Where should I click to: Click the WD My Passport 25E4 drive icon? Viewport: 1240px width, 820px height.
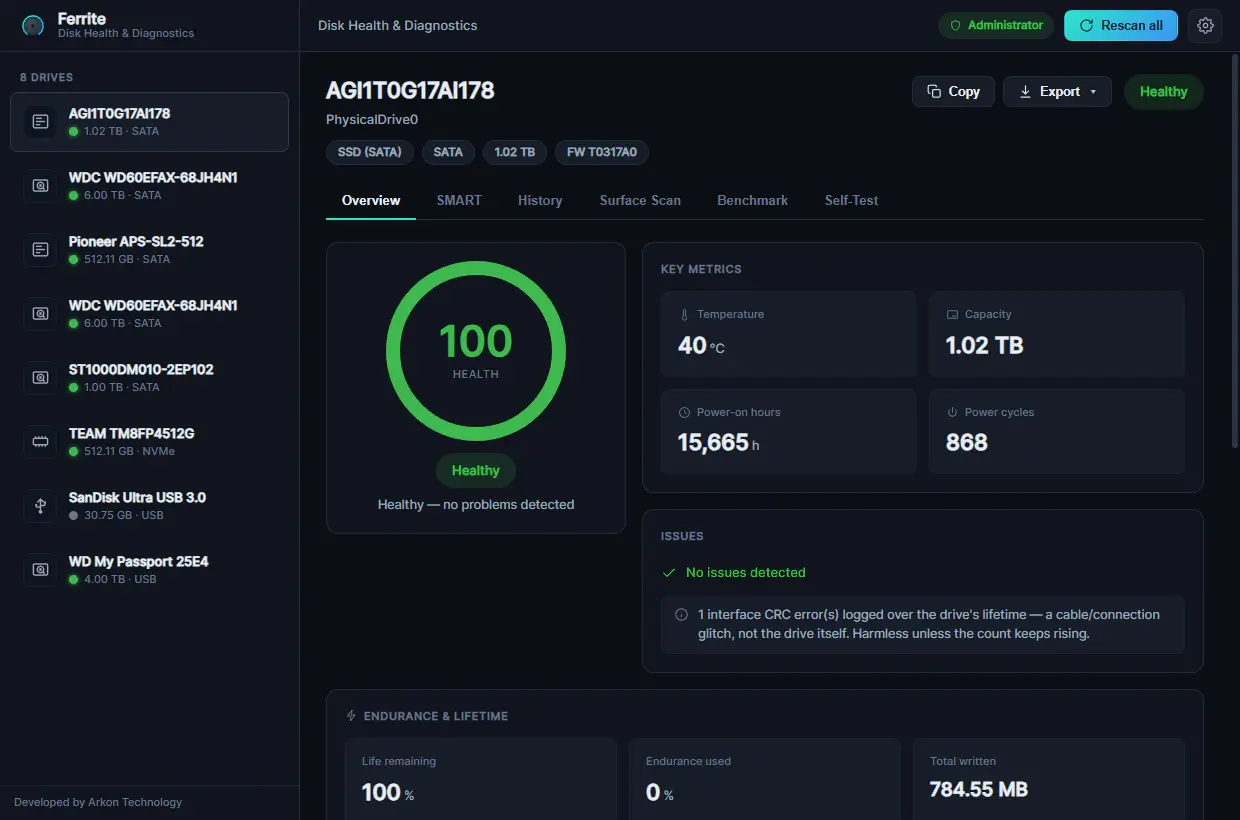(40, 570)
